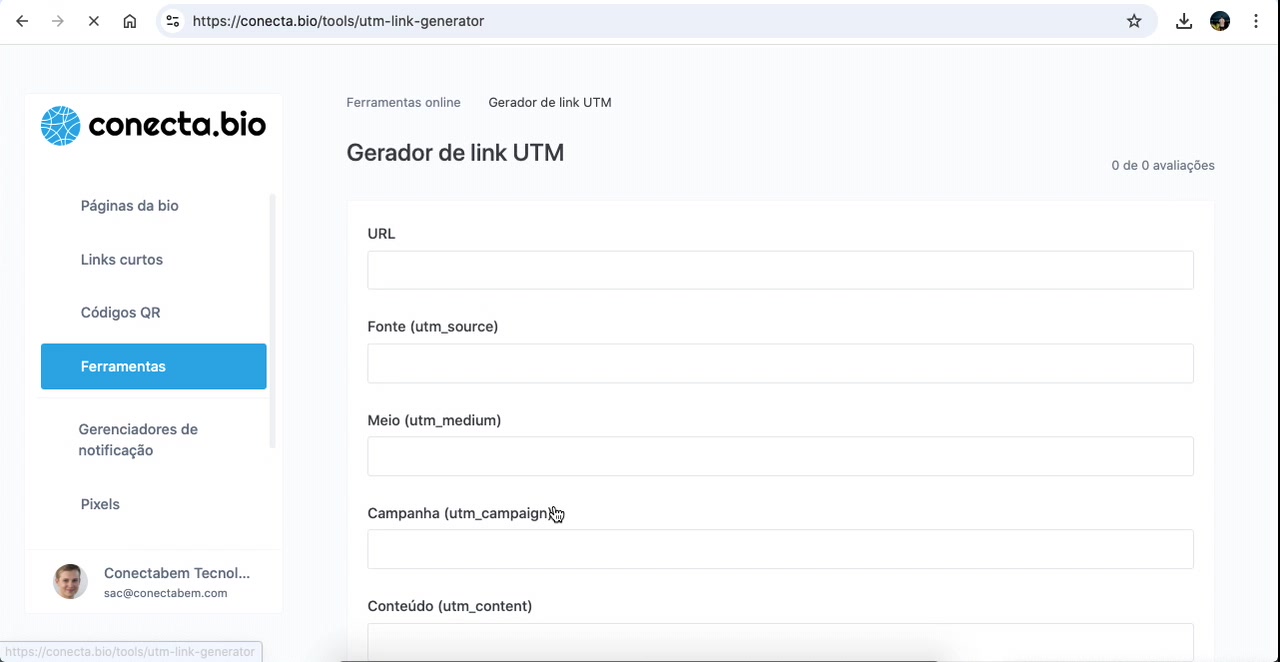This screenshot has height=662, width=1280.
Task: Open the downloads icon in the toolbar
Action: (x=1183, y=20)
